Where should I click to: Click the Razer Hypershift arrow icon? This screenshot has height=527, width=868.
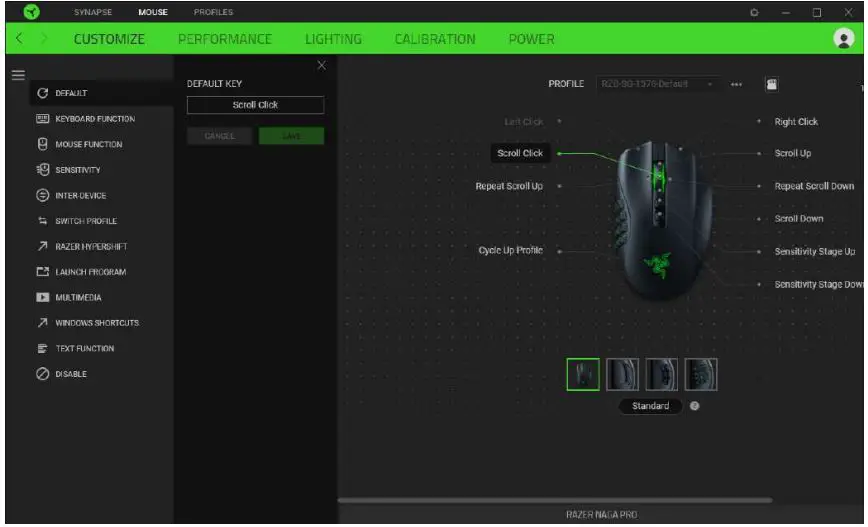[x=43, y=246]
